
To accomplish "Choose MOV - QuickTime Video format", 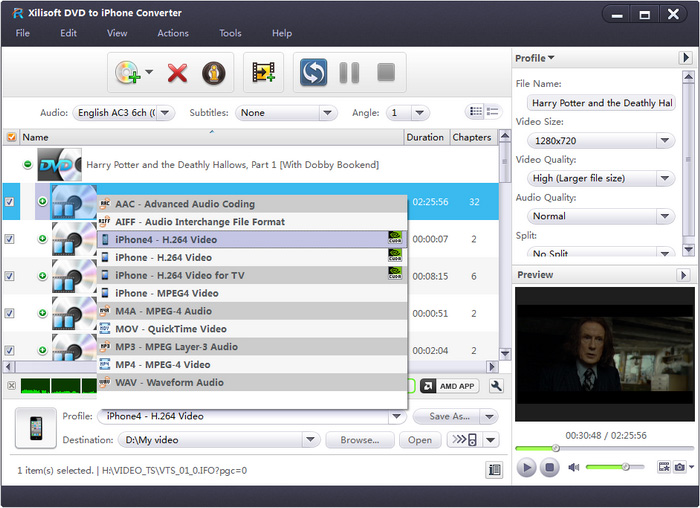I will point(252,329).
